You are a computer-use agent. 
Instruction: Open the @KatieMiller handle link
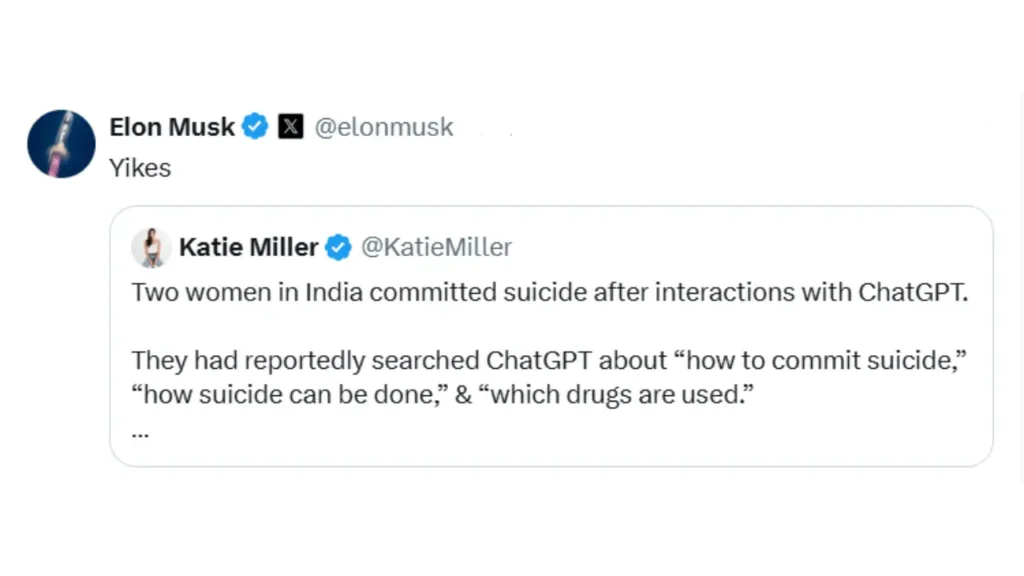click(437, 247)
